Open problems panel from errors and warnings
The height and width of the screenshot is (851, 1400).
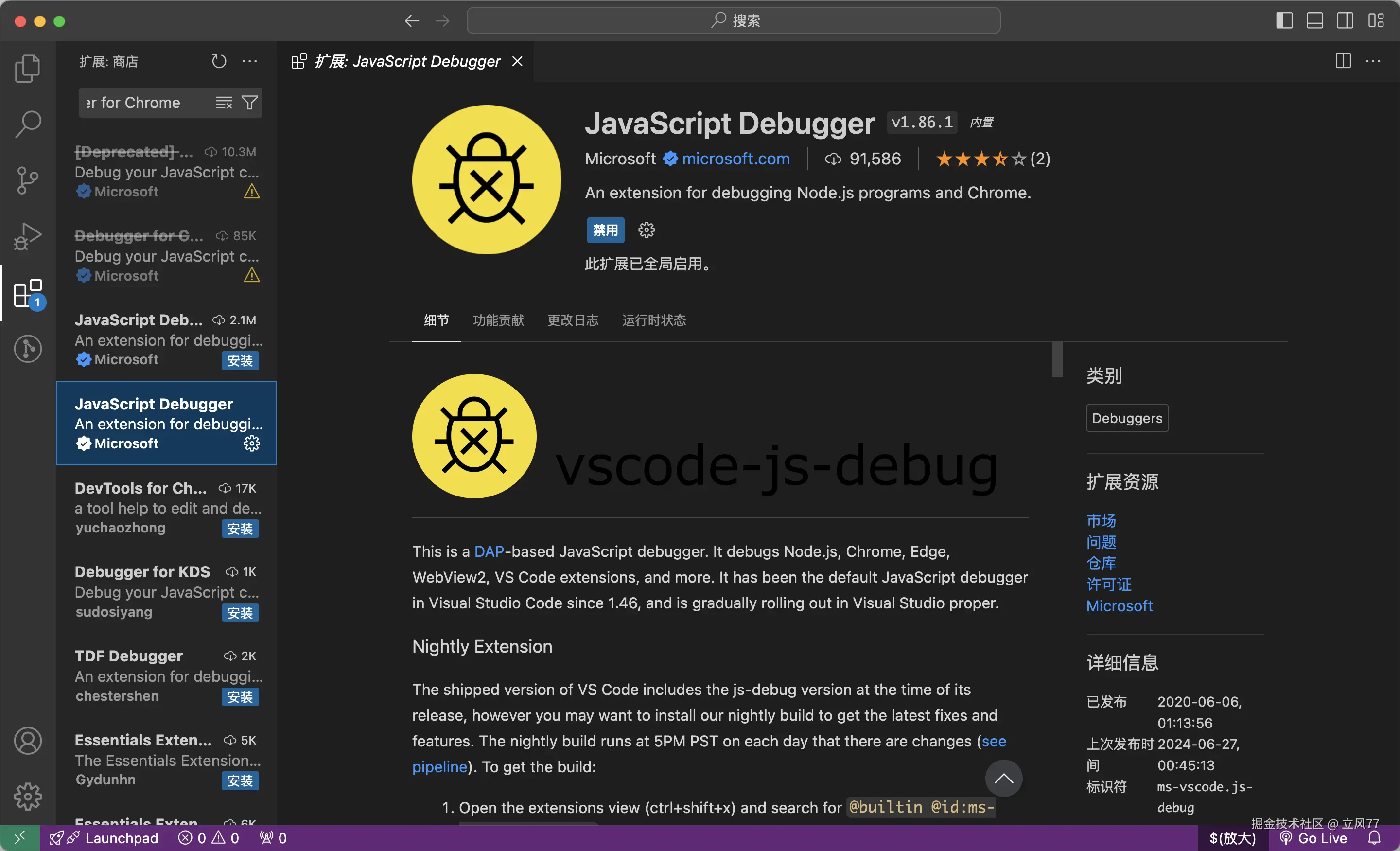tap(209, 838)
